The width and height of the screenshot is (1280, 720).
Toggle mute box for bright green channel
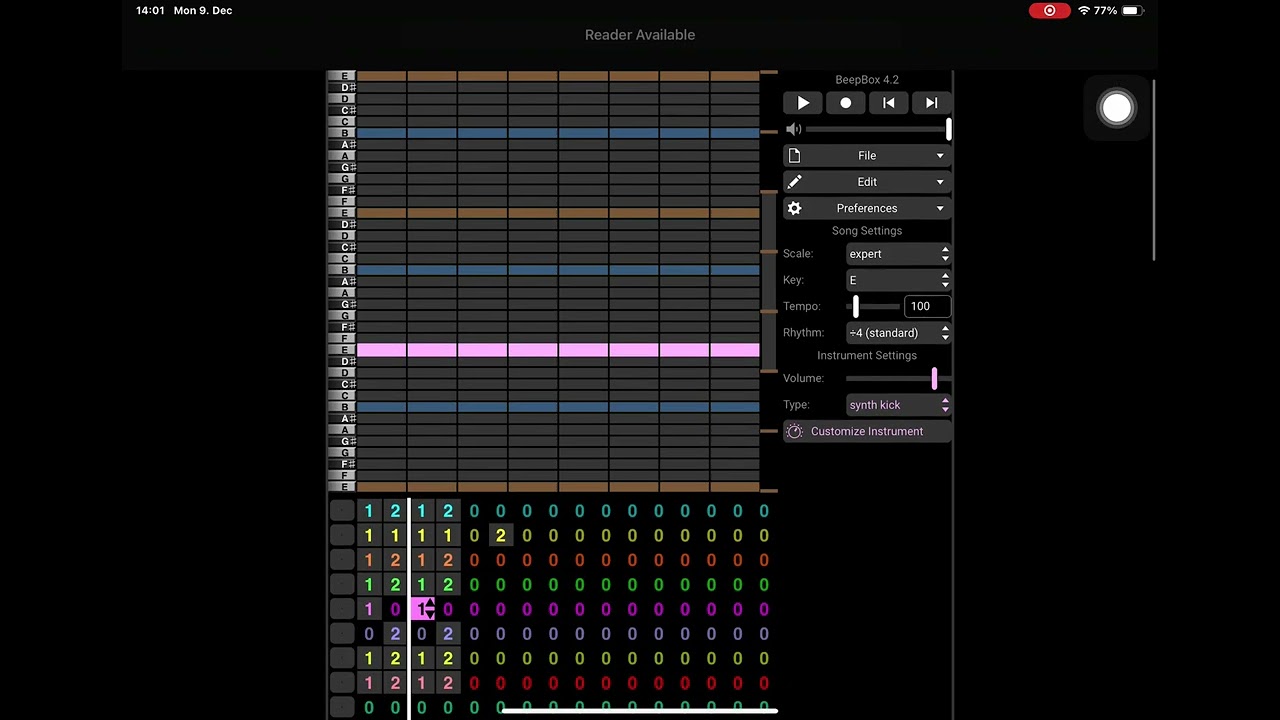click(x=342, y=584)
